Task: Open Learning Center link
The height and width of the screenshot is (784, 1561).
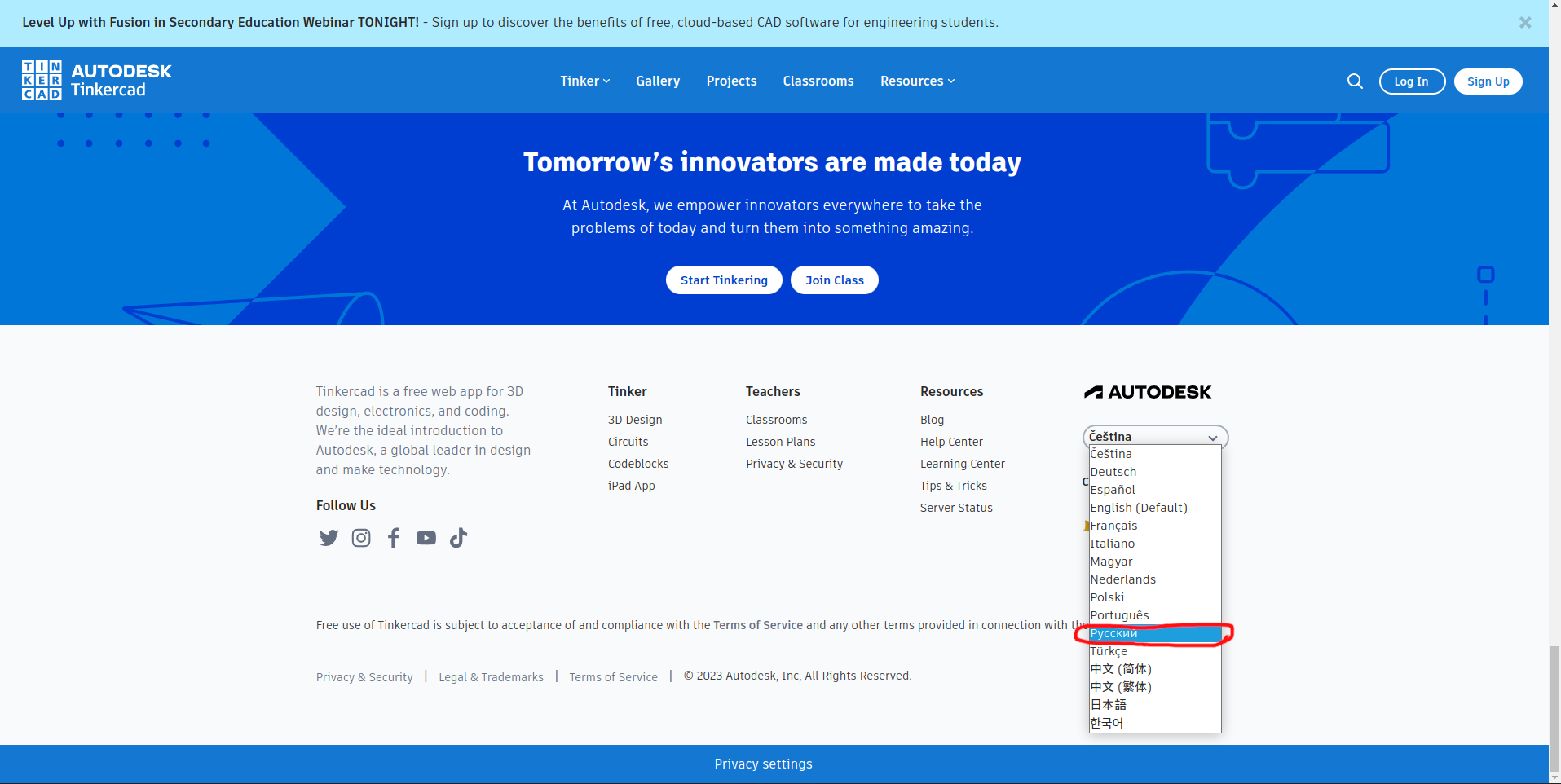Action: click(963, 464)
